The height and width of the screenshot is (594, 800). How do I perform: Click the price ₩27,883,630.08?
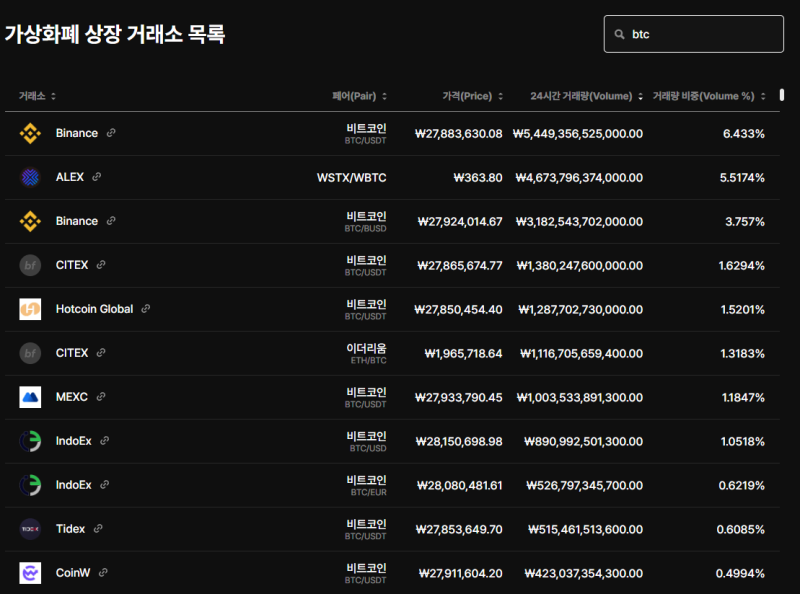tap(459, 134)
